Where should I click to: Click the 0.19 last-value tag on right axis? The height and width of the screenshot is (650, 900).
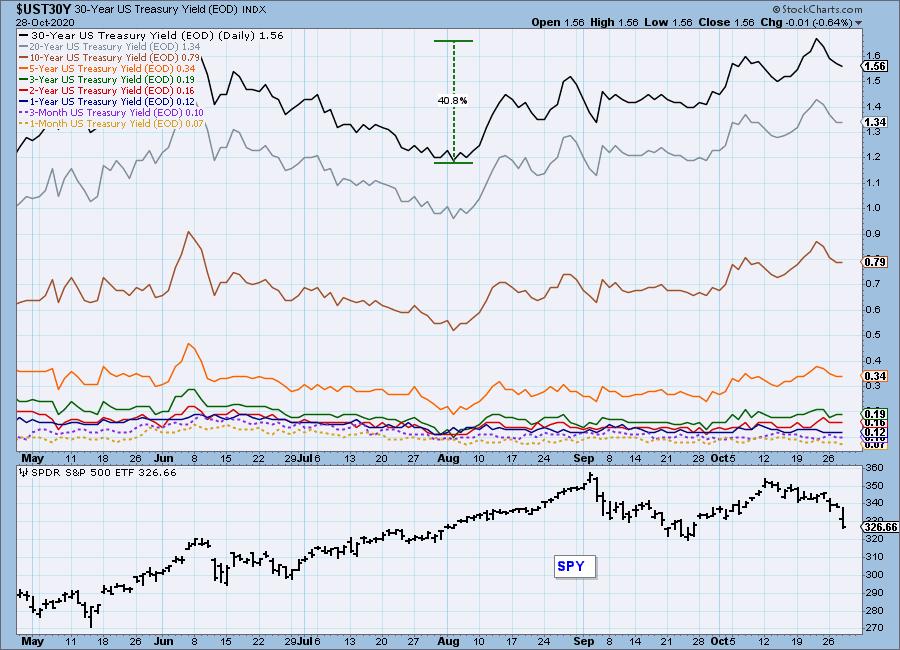pyautogui.click(x=875, y=414)
